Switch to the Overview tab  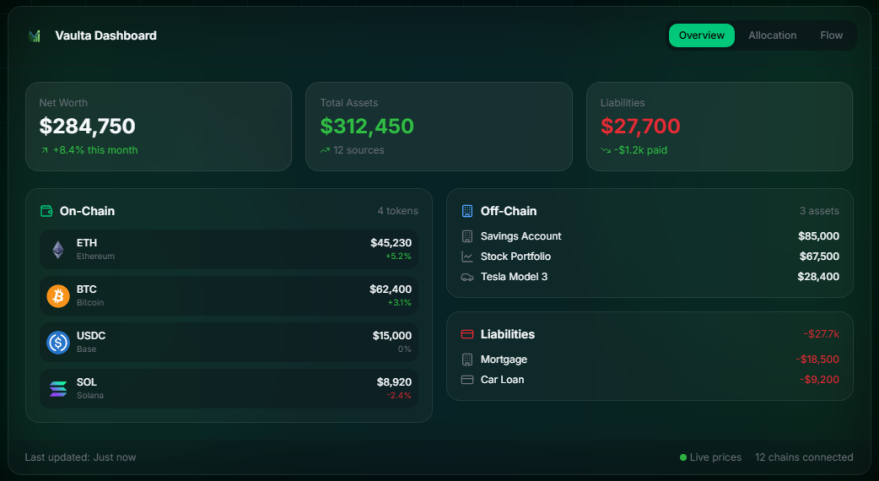[701, 35]
